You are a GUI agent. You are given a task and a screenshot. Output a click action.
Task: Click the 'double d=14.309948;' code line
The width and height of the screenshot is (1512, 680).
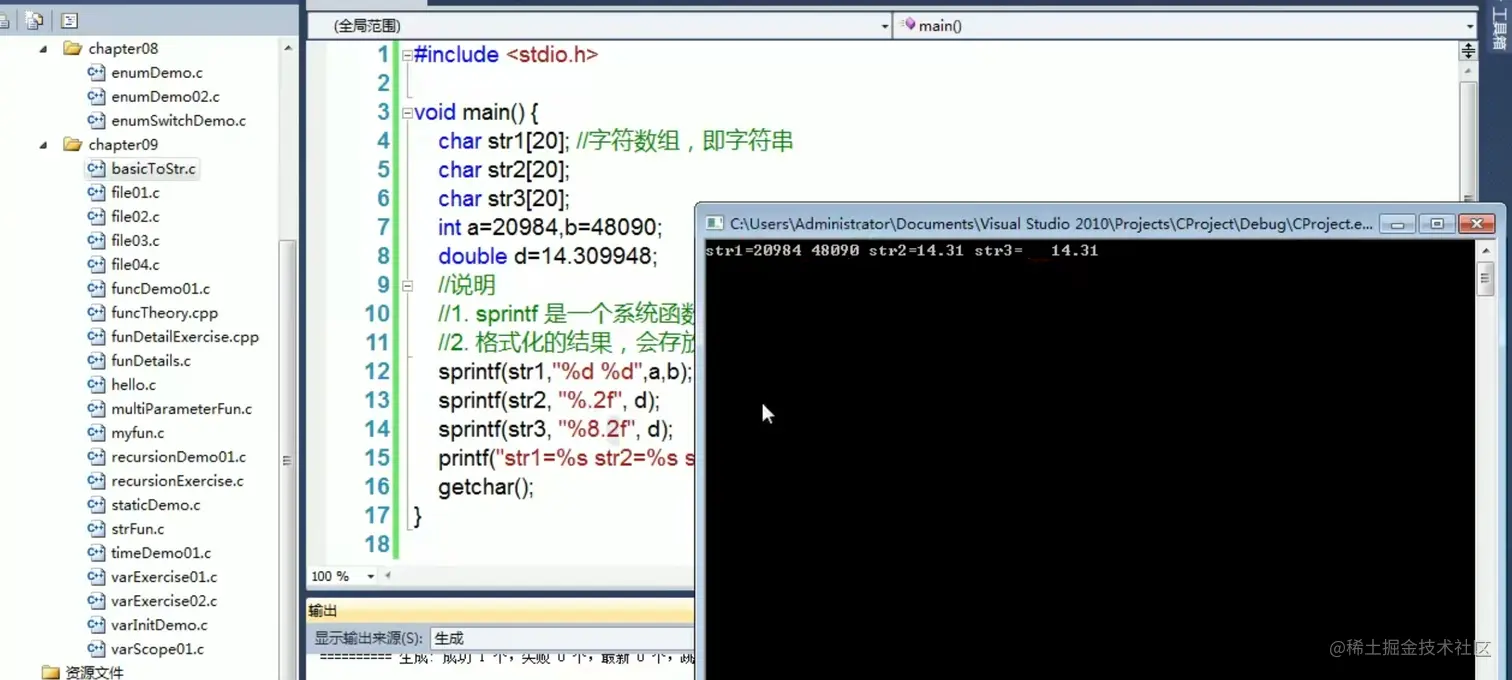click(x=548, y=257)
